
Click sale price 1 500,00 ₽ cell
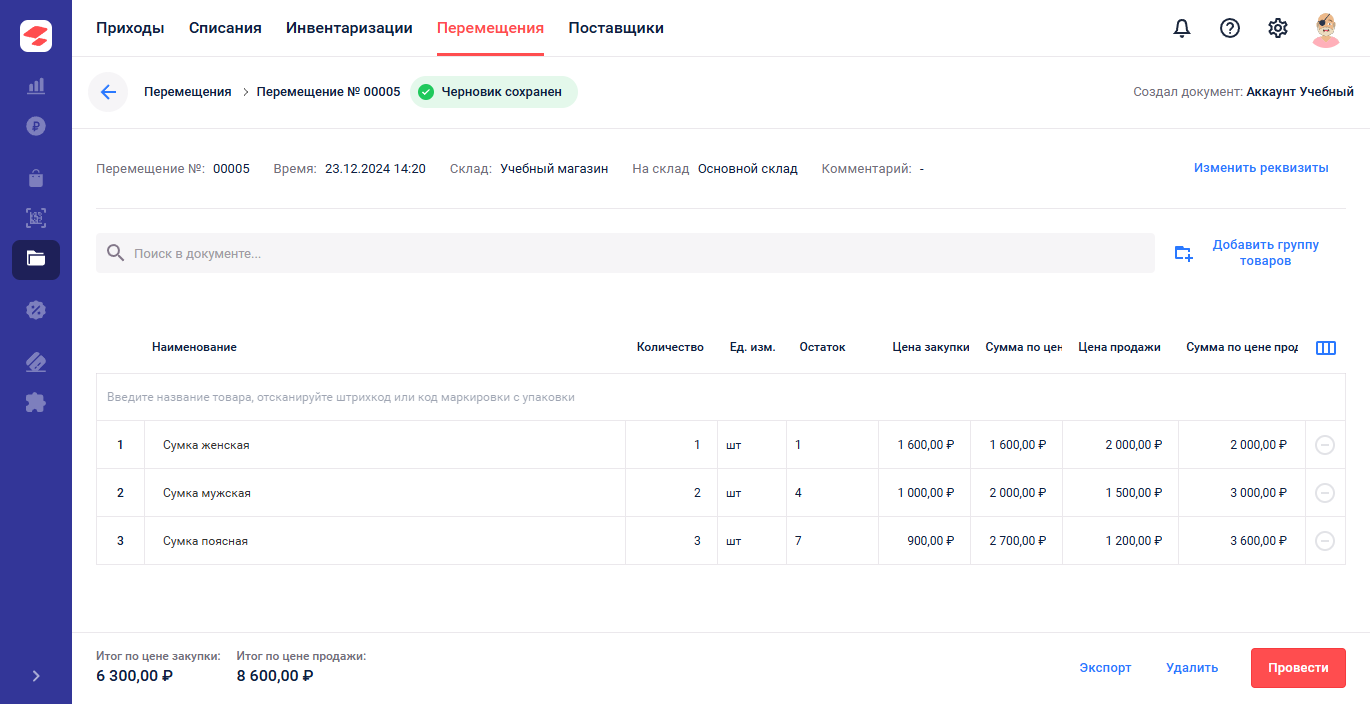1121,493
